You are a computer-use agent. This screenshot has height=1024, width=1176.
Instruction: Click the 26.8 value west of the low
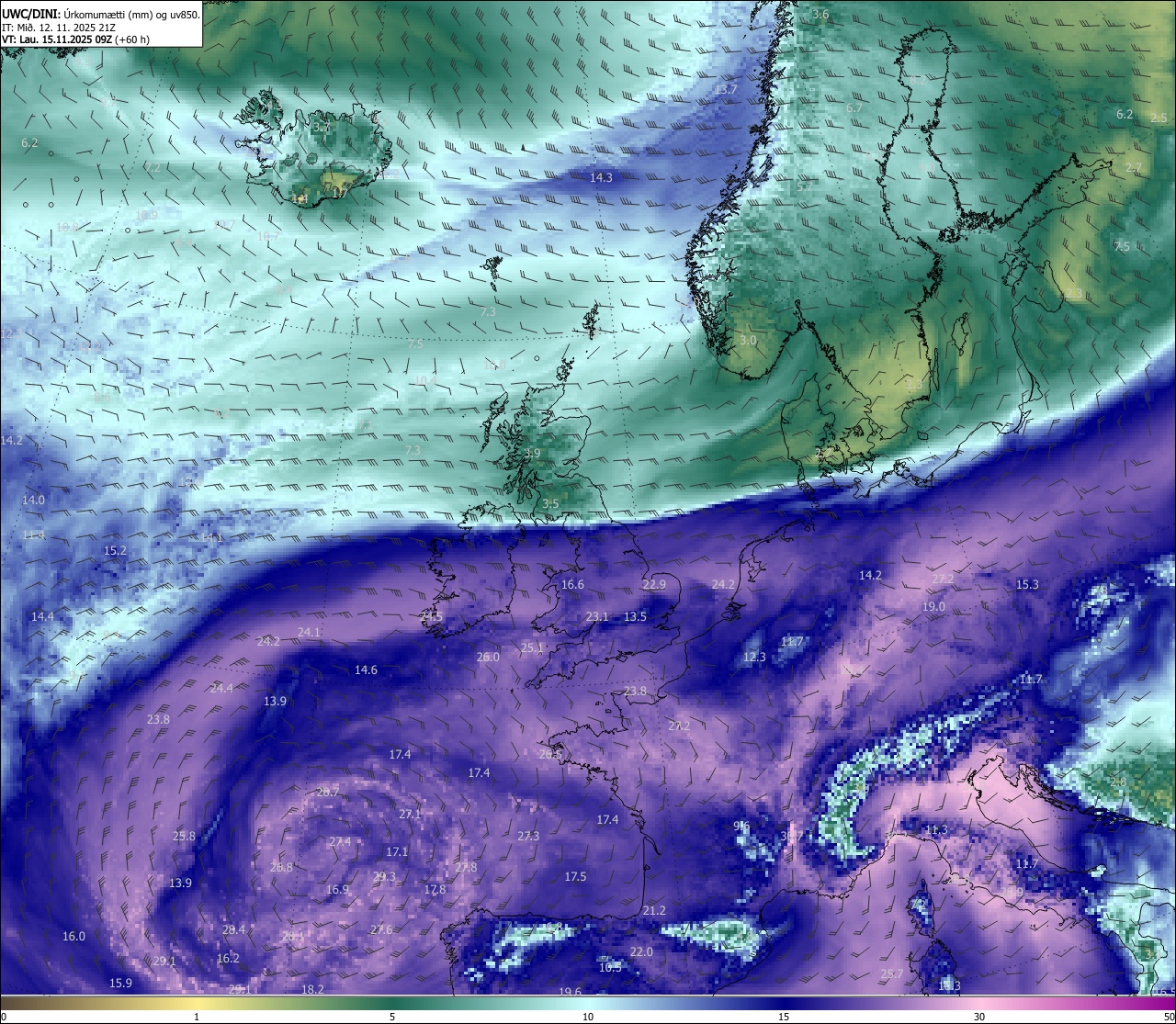click(281, 867)
